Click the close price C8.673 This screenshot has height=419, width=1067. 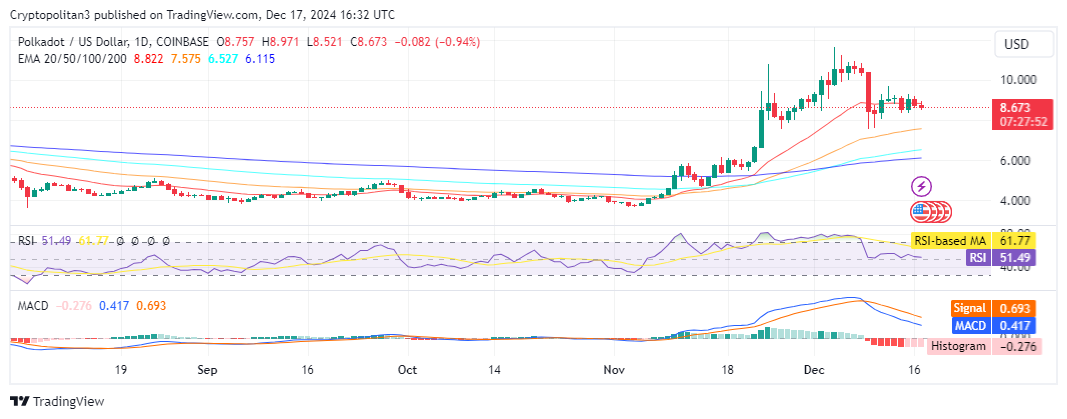(368, 41)
